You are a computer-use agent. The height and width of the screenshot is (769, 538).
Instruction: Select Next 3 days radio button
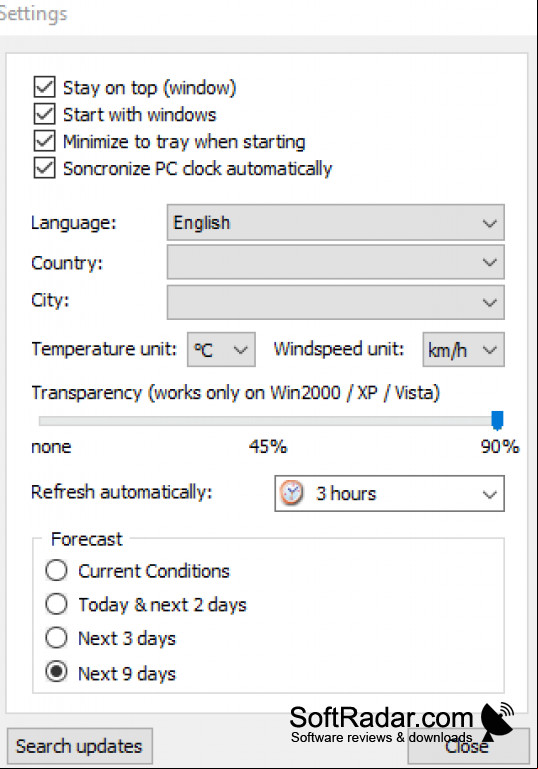coord(56,638)
